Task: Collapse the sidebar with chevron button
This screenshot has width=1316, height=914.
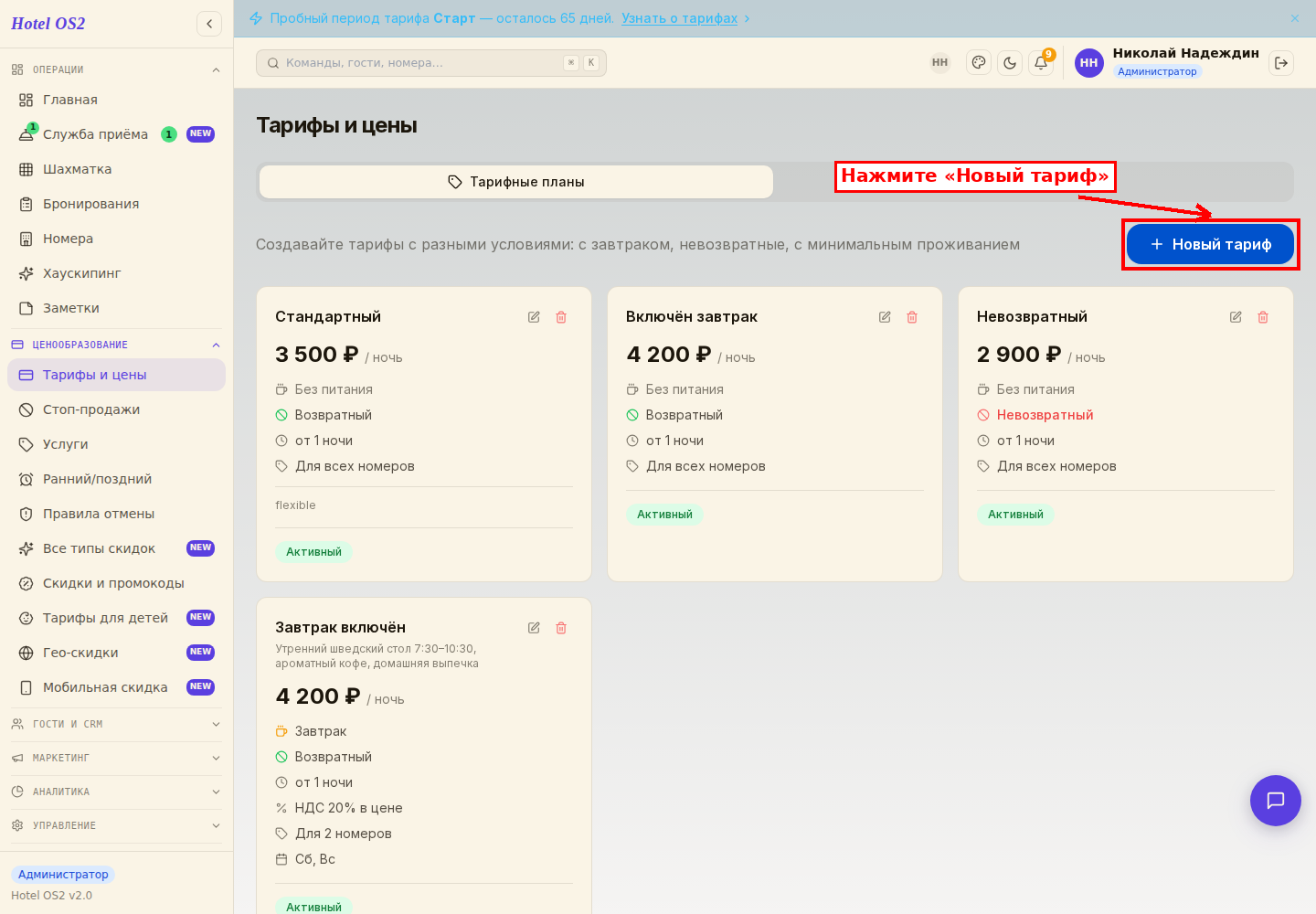Action: 209,24
